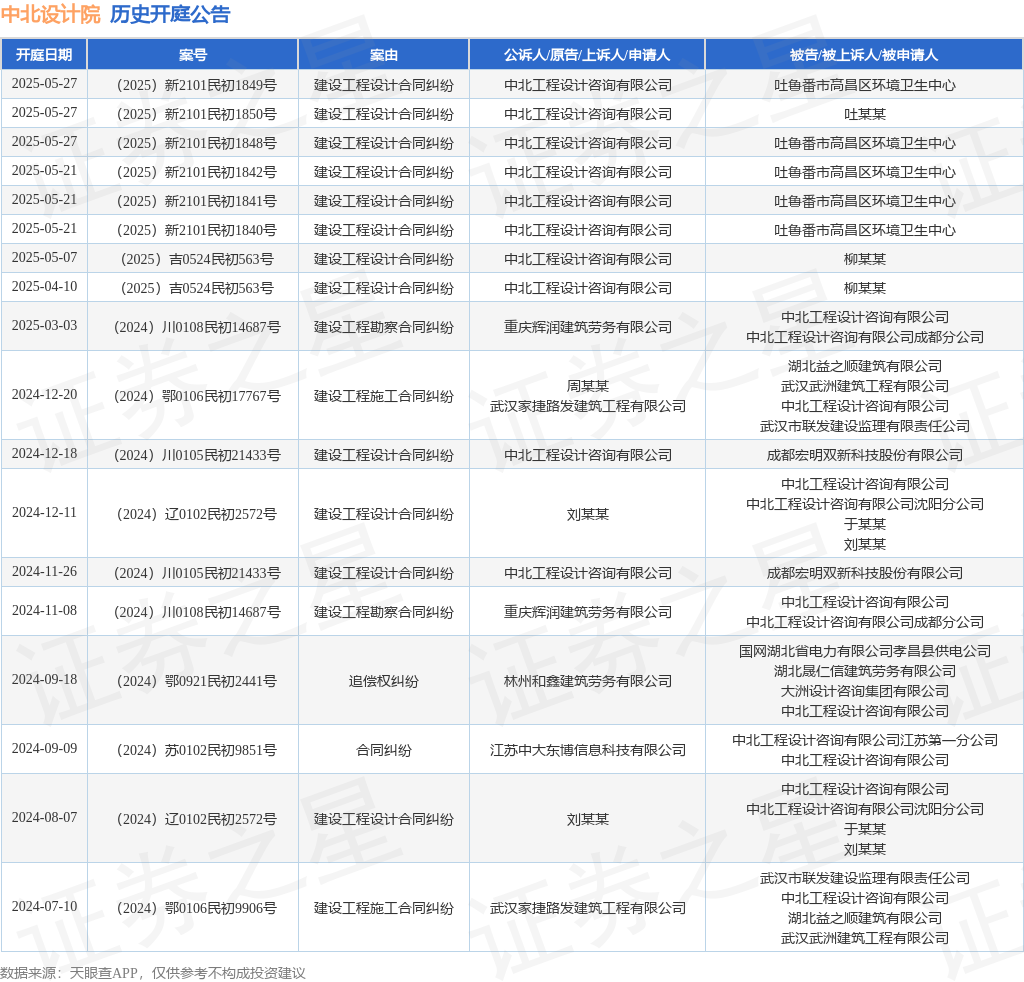Click defendant 湖北晟仁信建筑劳务有限公司
This screenshot has height=982, width=1024.
tap(864, 671)
